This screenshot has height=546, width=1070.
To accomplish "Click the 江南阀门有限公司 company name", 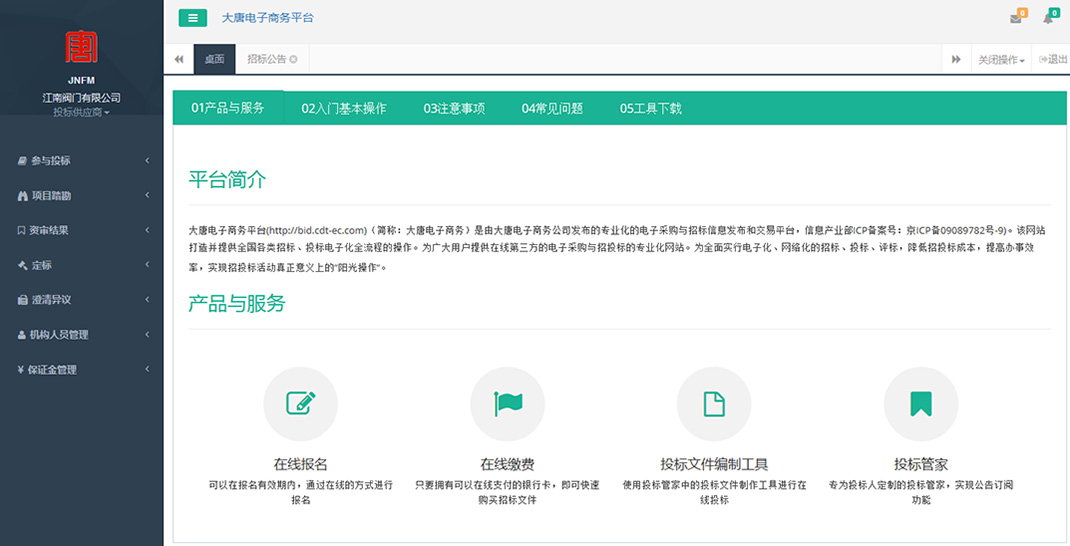I will pyautogui.click(x=81, y=98).
